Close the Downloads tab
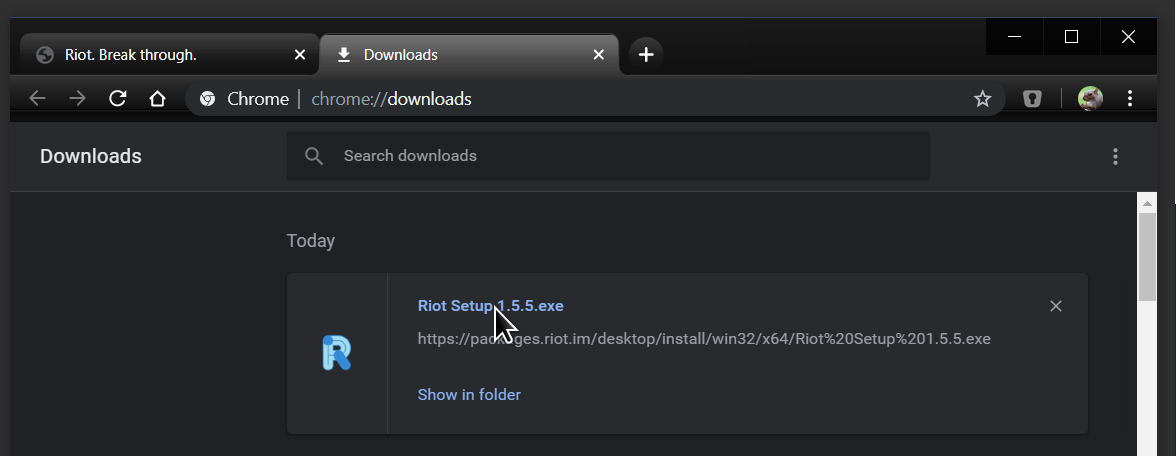This screenshot has height=456, width=1176. click(599, 55)
